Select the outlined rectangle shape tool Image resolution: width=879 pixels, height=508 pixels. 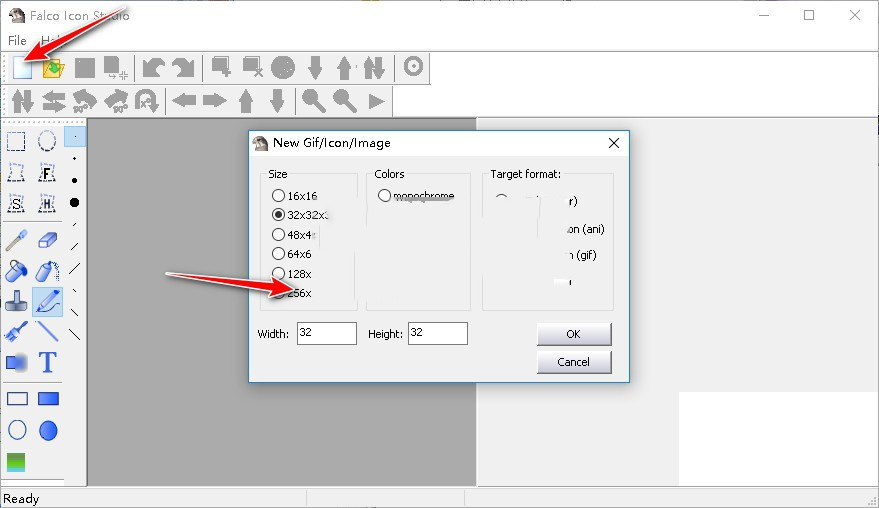click(x=17, y=399)
